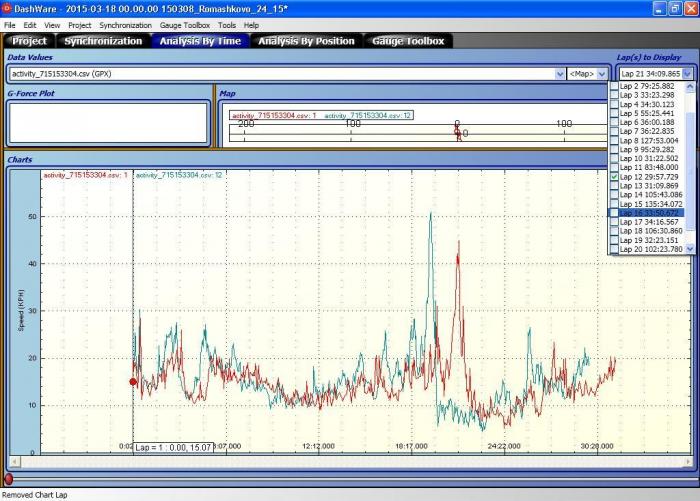Check the Lap 15 135:34.072 checkbox
Screen dimensions: 700x501
click(x=614, y=204)
